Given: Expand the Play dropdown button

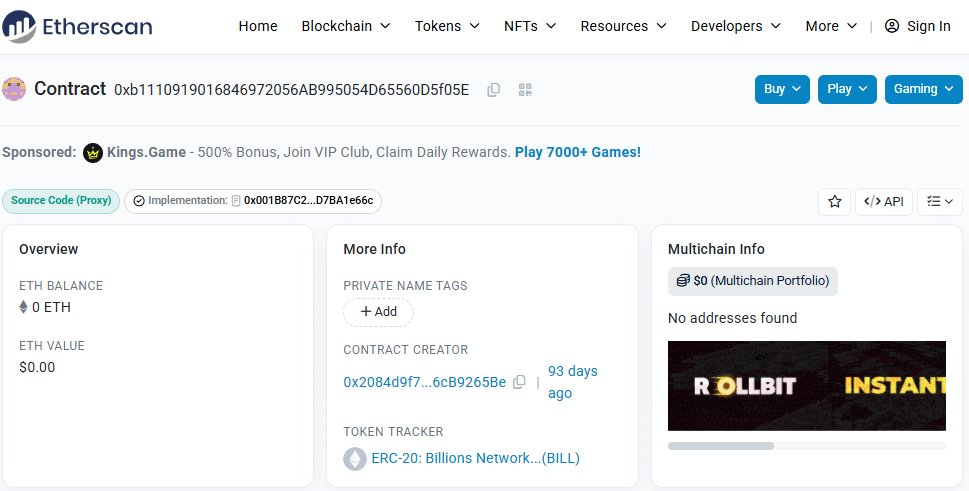Looking at the screenshot, I should click(x=847, y=90).
